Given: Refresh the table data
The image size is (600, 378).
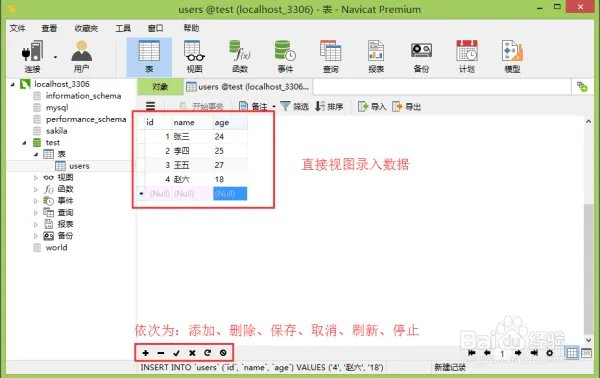Looking at the screenshot, I should [x=207, y=353].
